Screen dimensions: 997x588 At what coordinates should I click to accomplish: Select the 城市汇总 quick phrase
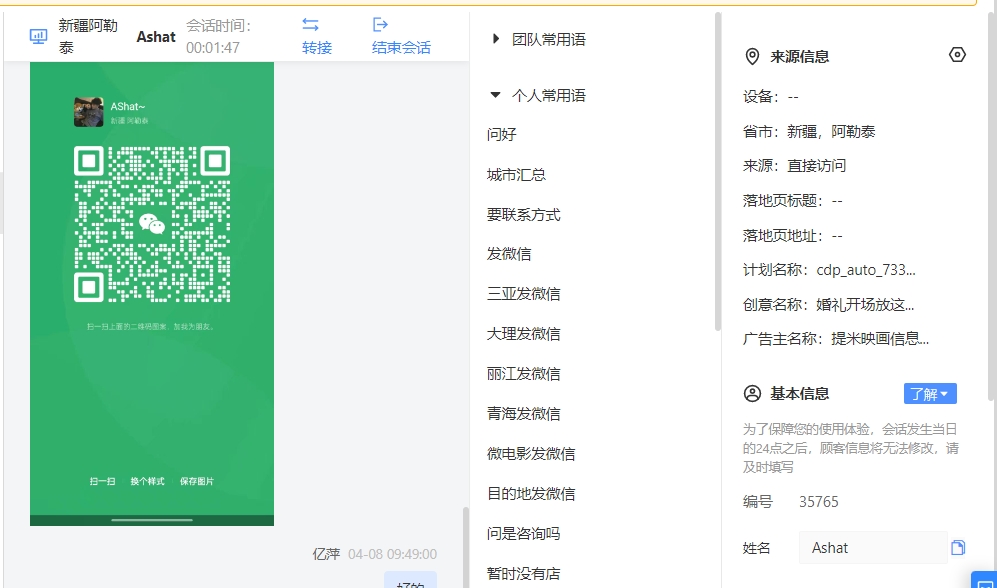point(516,175)
